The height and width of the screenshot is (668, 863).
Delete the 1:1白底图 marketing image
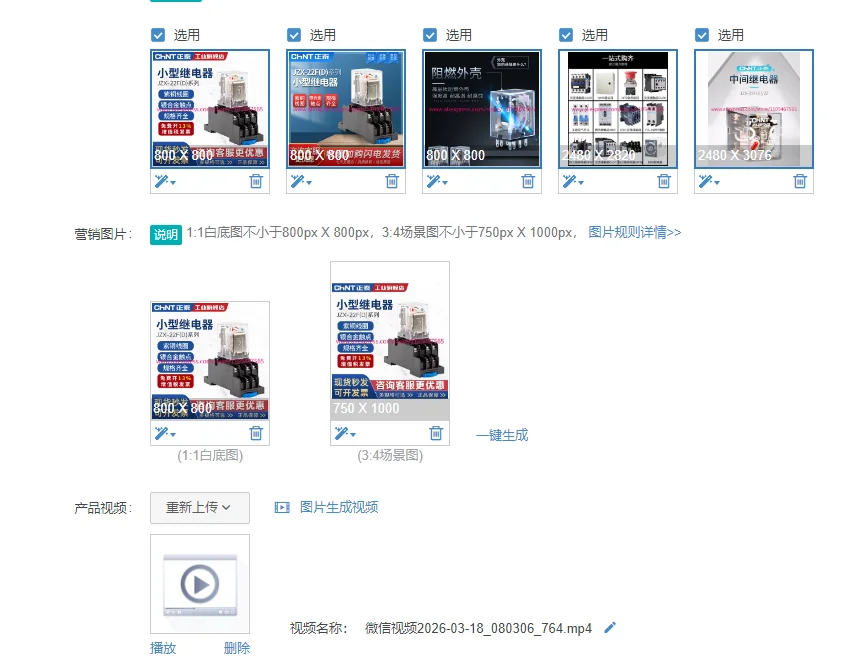256,433
